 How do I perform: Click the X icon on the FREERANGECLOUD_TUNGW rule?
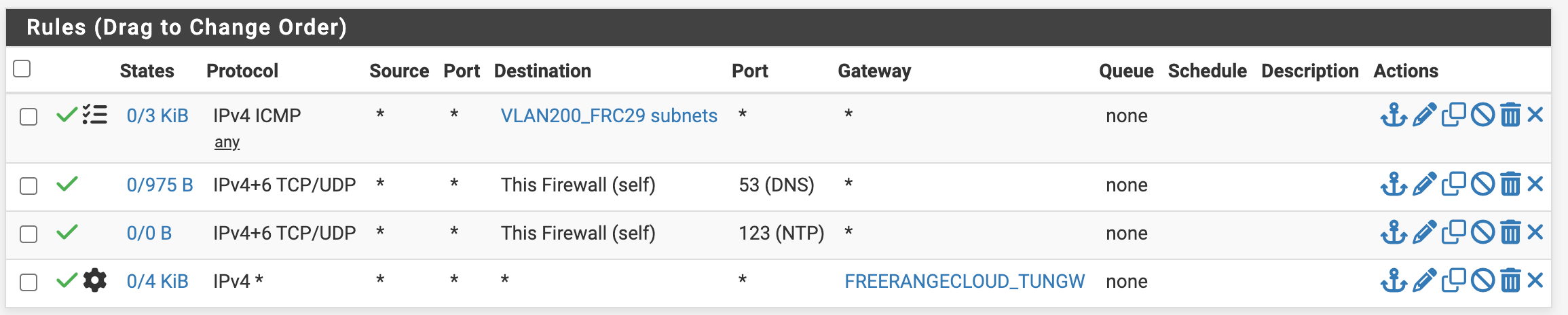pyautogui.click(x=1535, y=280)
